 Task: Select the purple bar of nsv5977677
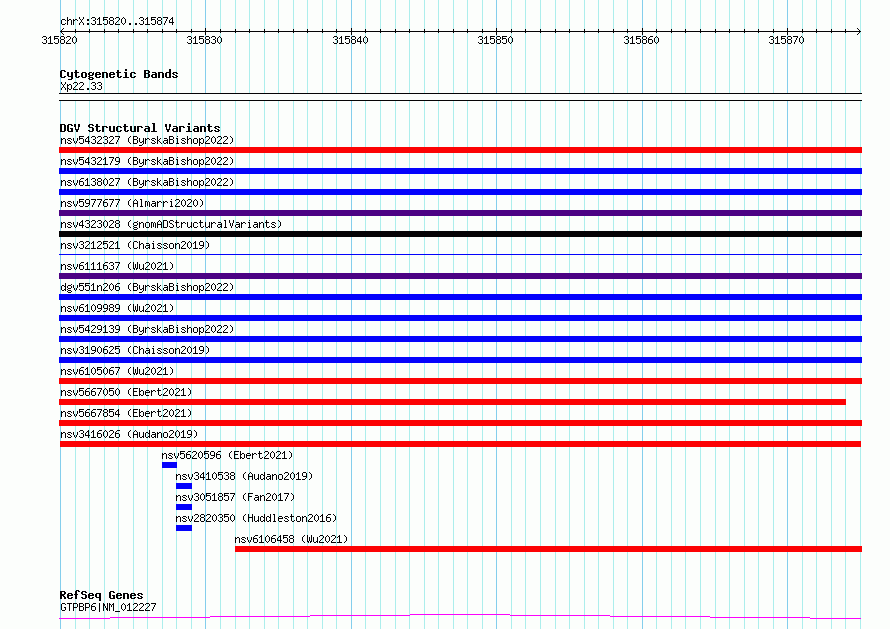point(460,213)
